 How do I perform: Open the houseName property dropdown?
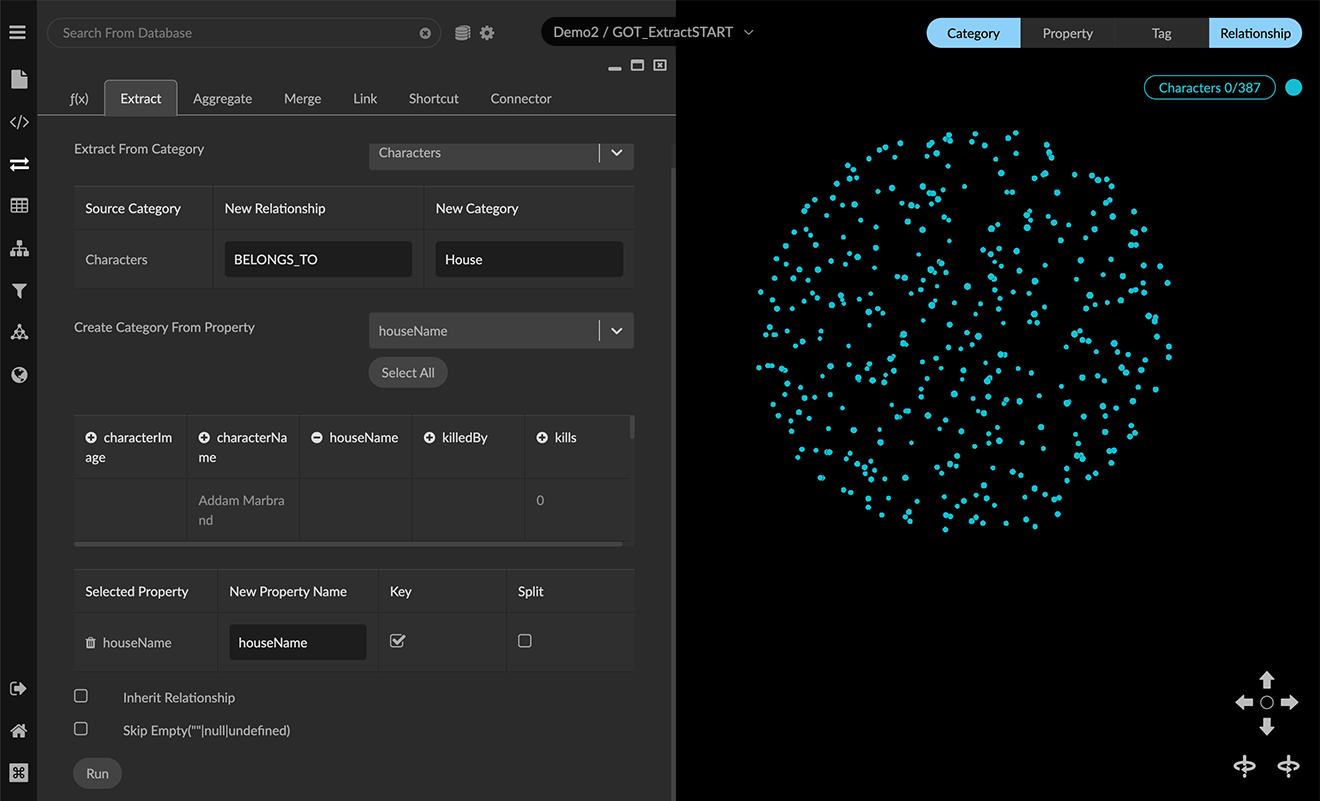coord(616,331)
